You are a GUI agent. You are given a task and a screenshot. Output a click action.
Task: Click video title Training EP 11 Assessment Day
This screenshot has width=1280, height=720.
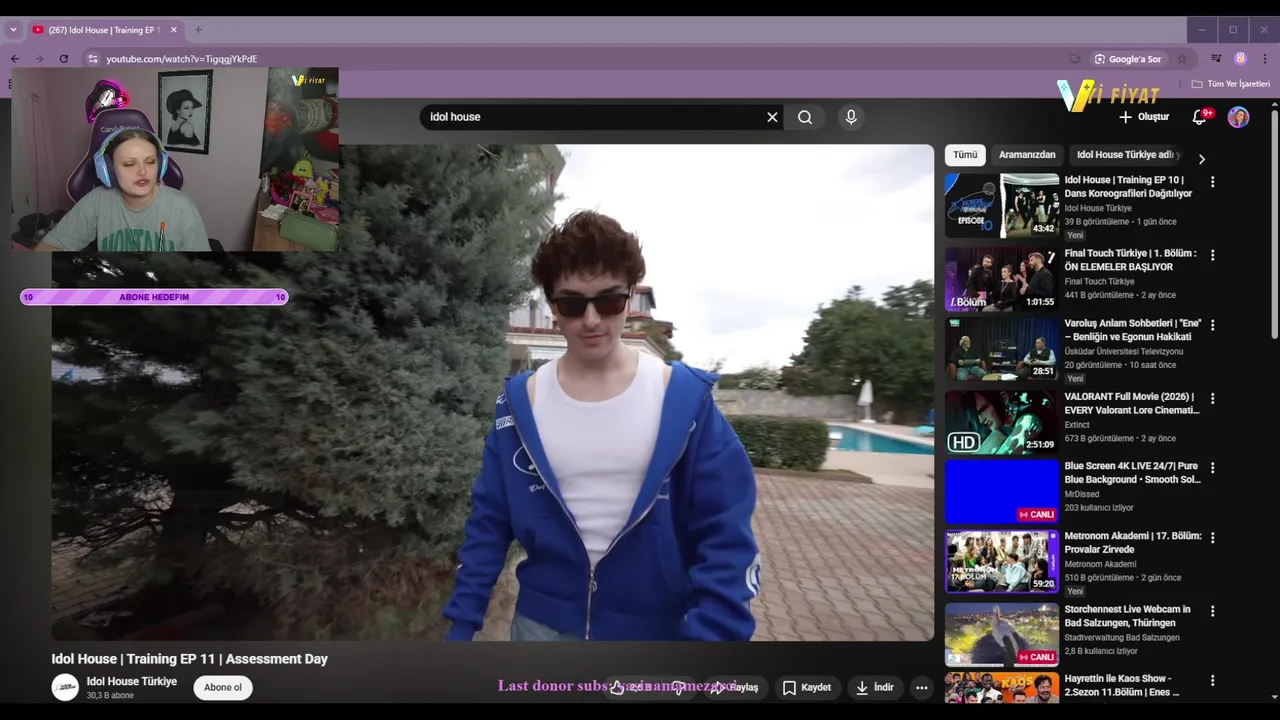(x=190, y=659)
